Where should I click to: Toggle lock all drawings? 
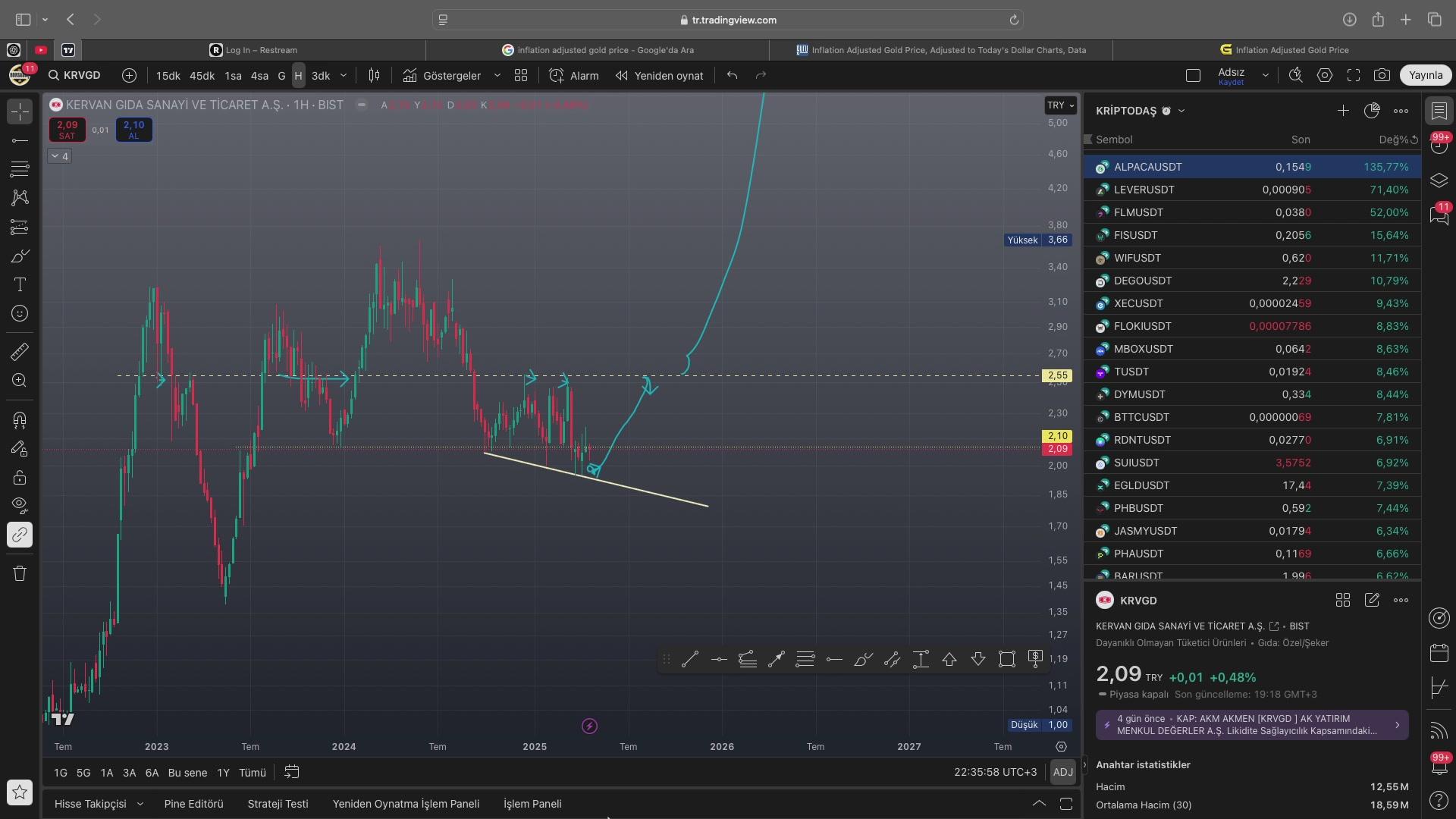coord(20,478)
